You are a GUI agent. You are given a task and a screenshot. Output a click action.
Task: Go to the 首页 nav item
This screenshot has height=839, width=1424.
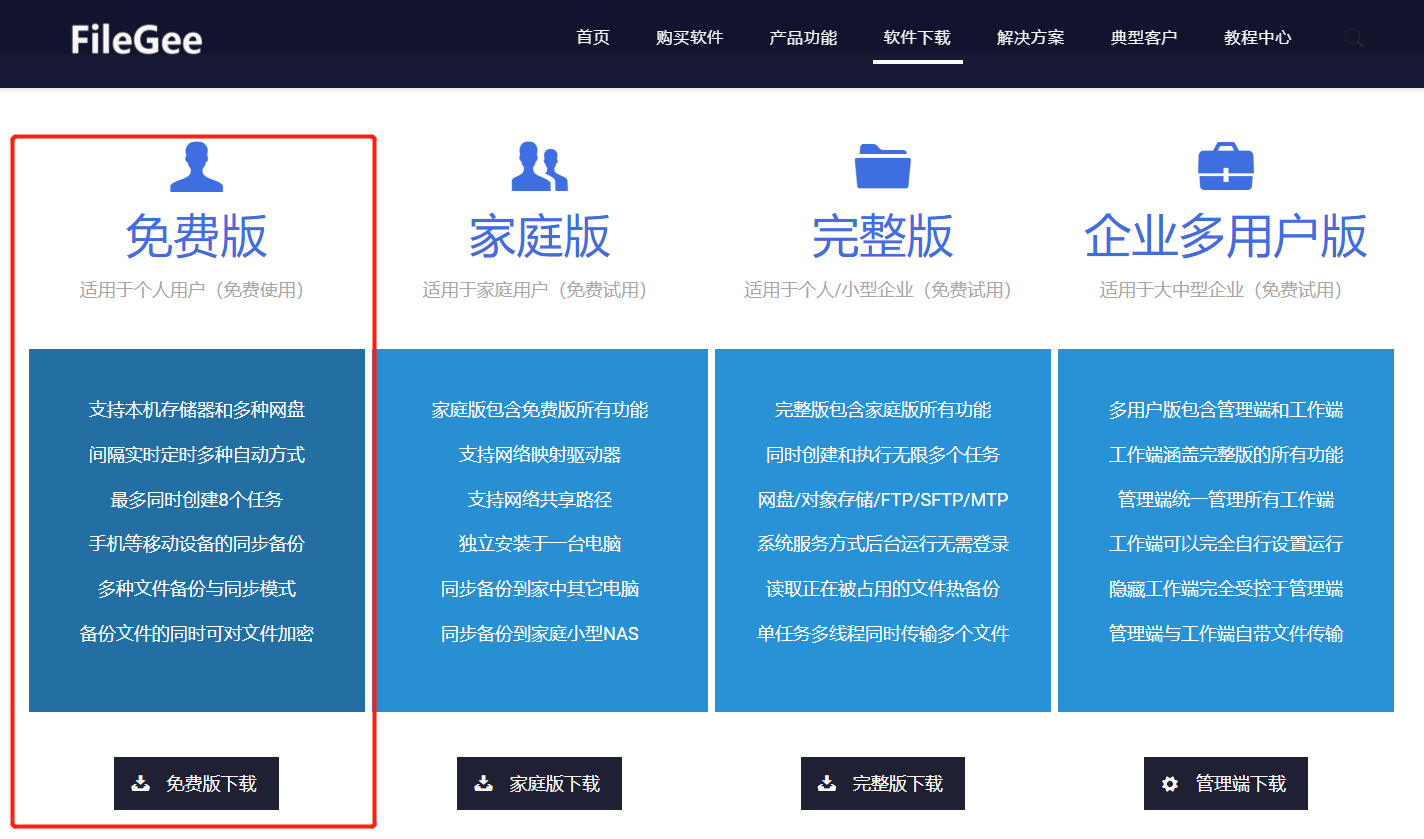coord(593,38)
